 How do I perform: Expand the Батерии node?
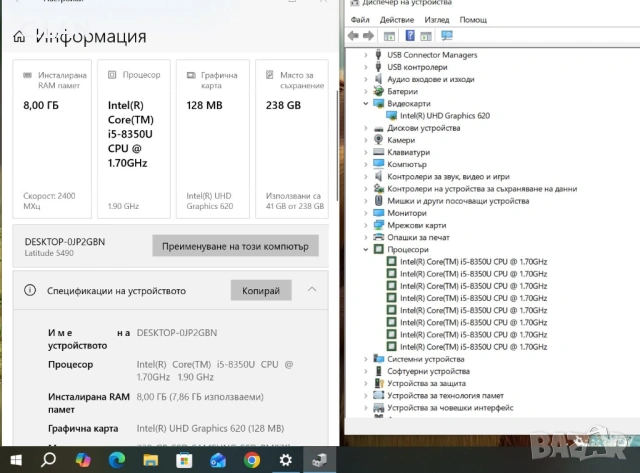click(366, 91)
